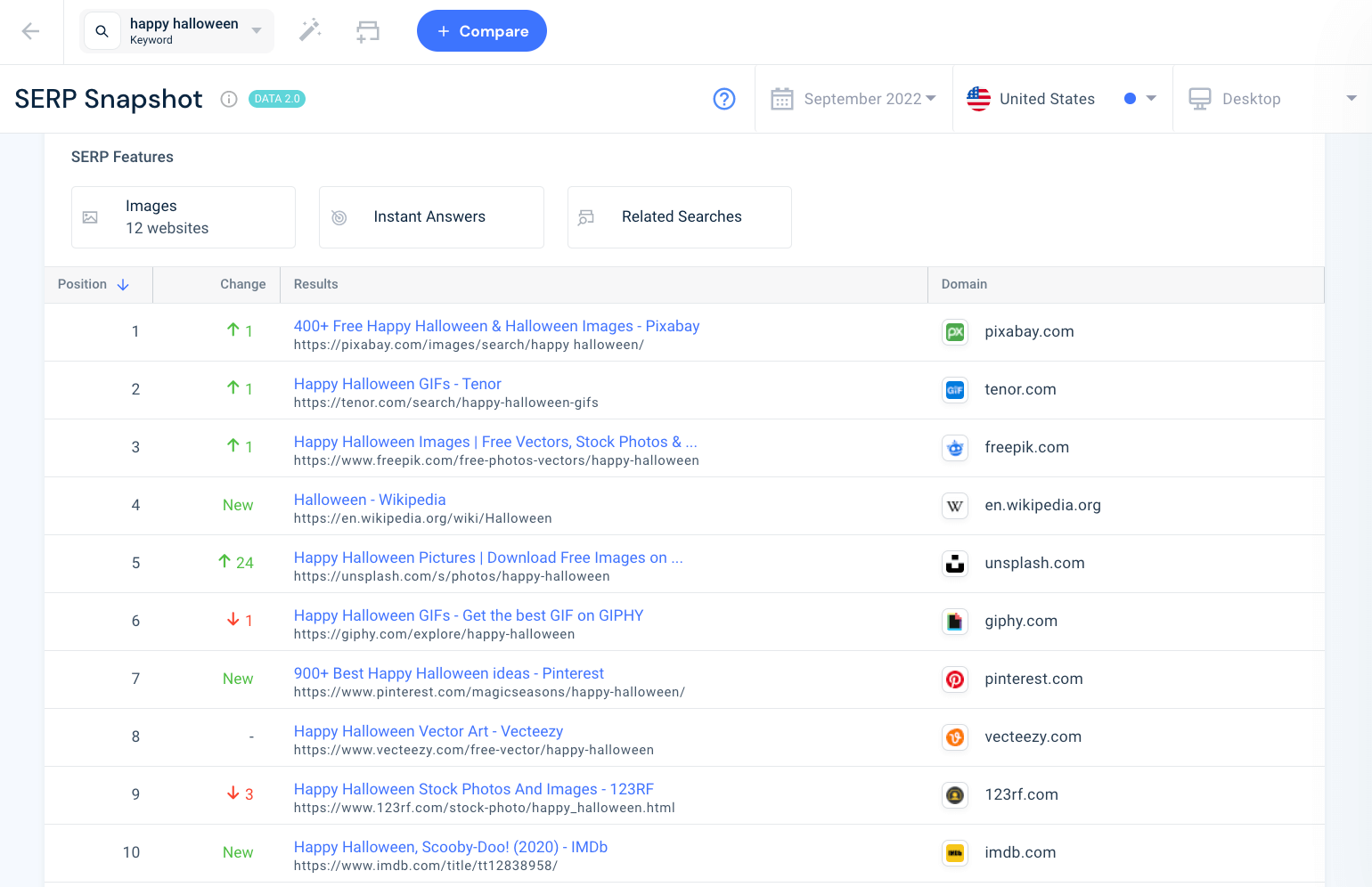Click the Images SERP feature picture icon
Viewport: 1372px width, 887px height.
90,216
